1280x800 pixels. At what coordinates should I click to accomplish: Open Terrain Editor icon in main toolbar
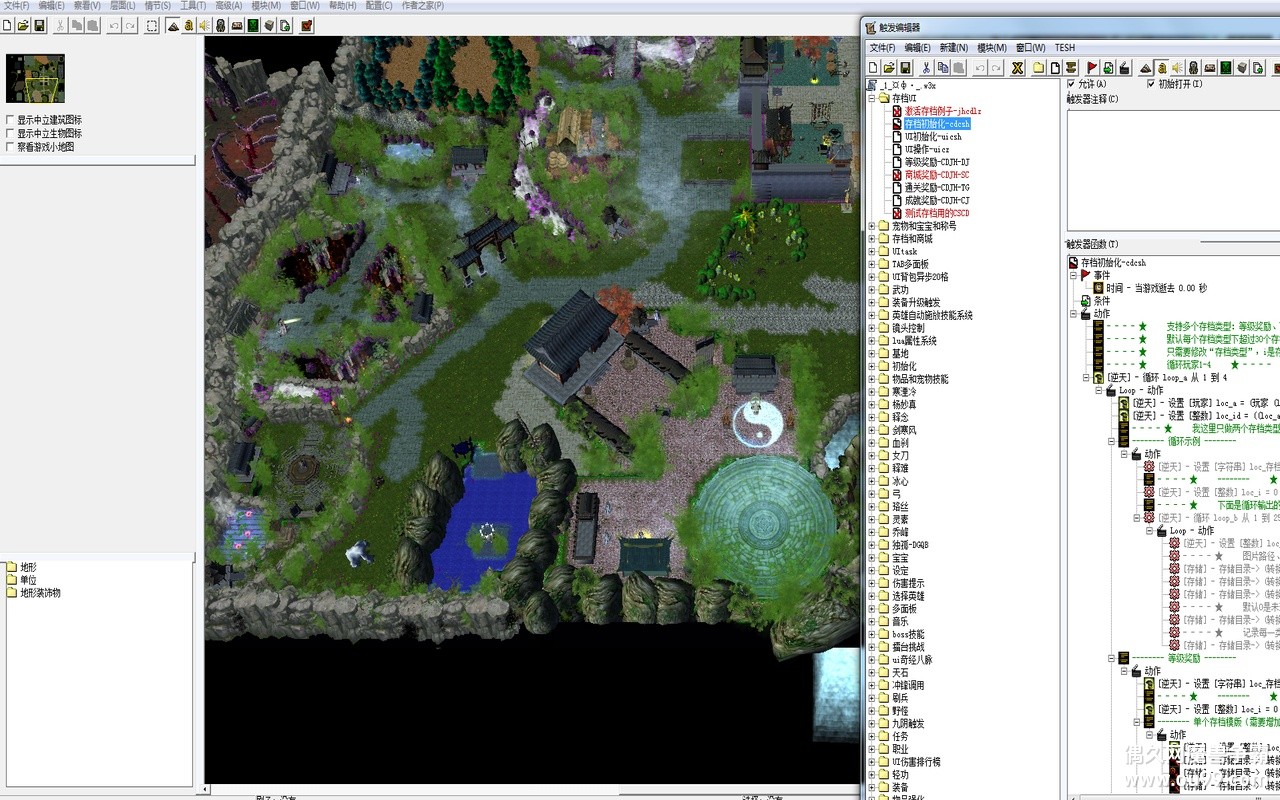[x=173, y=25]
